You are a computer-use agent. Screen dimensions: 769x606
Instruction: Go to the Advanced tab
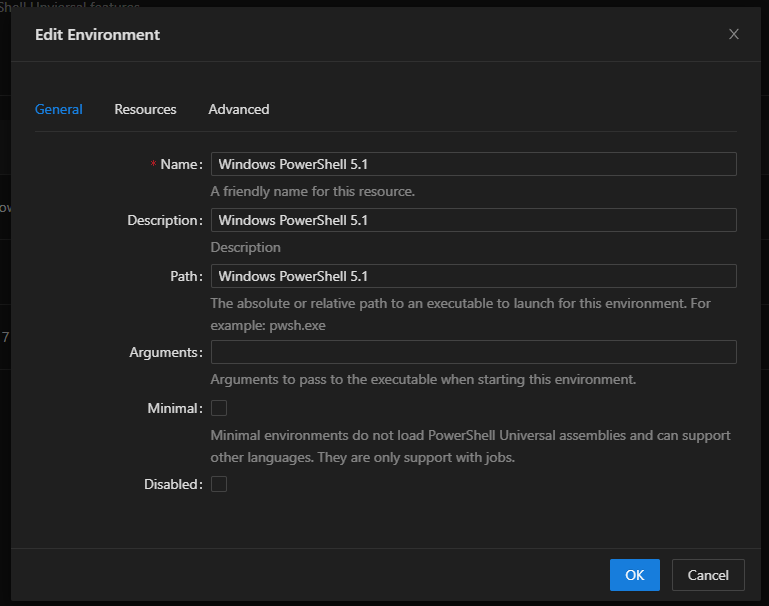point(238,109)
